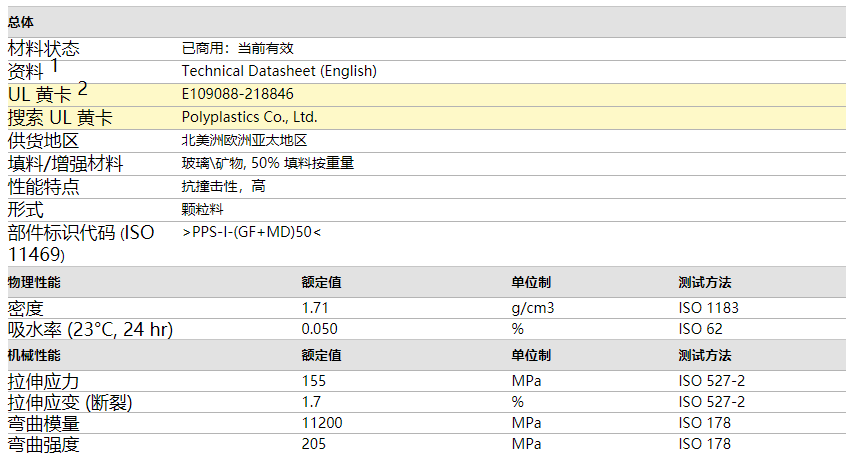Click UL yellow card number E109088-218846

tap(237, 94)
